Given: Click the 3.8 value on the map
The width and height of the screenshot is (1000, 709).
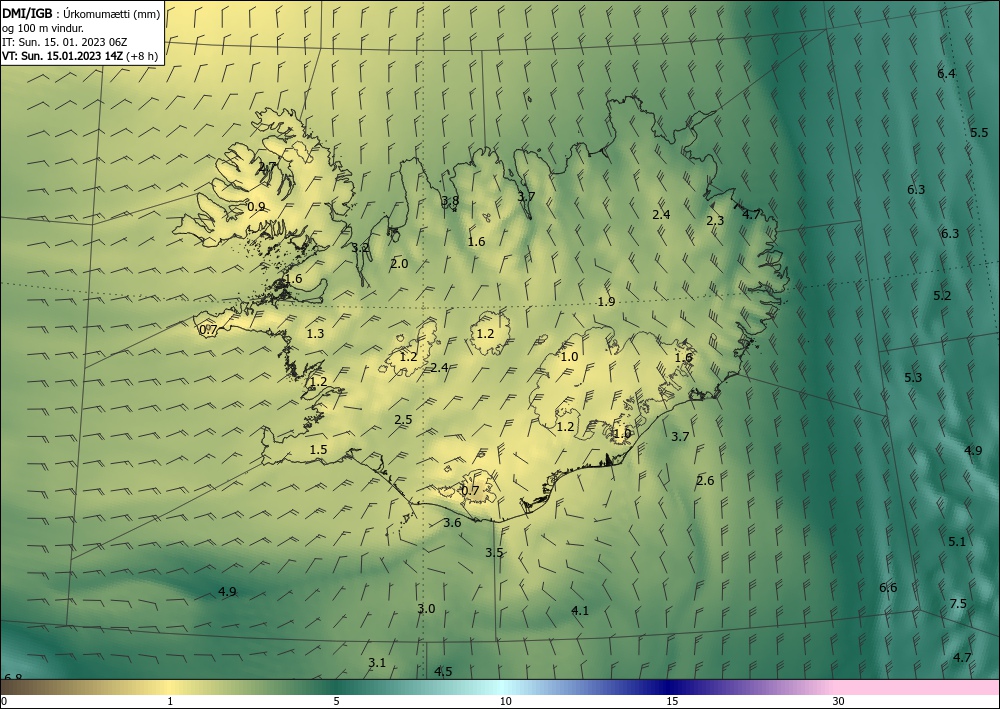Looking at the screenshot, I should pos(450,201).
